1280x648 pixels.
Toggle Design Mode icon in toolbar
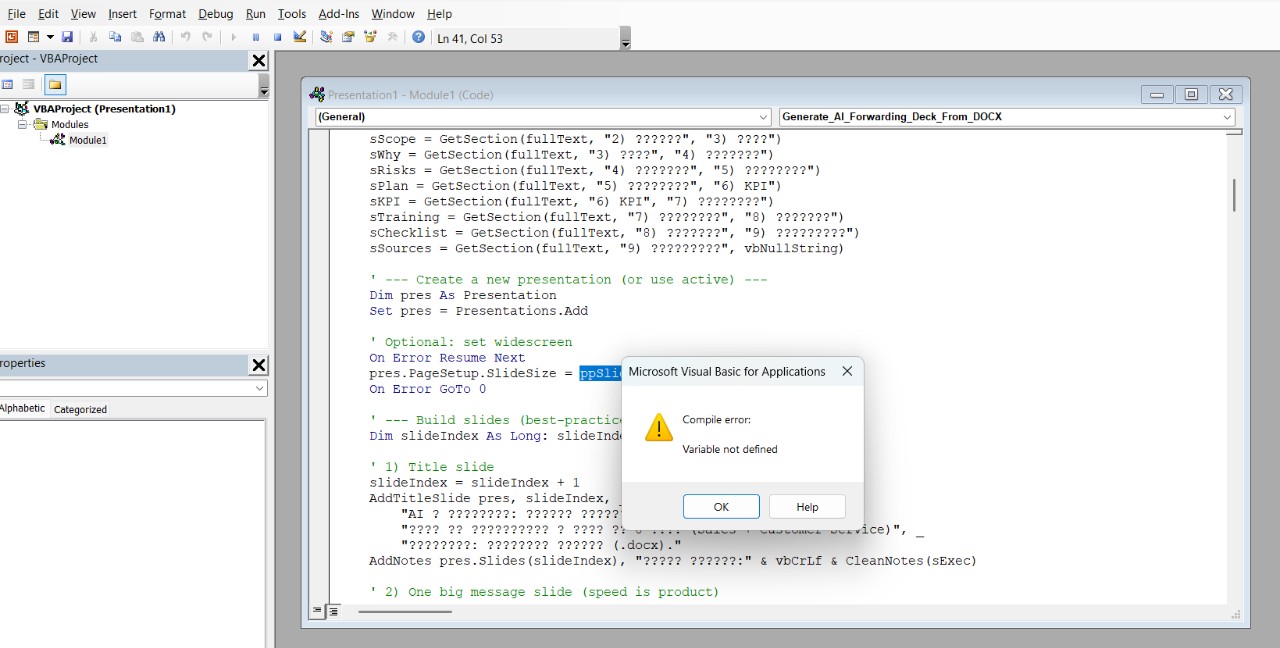(x=300, y=37)
